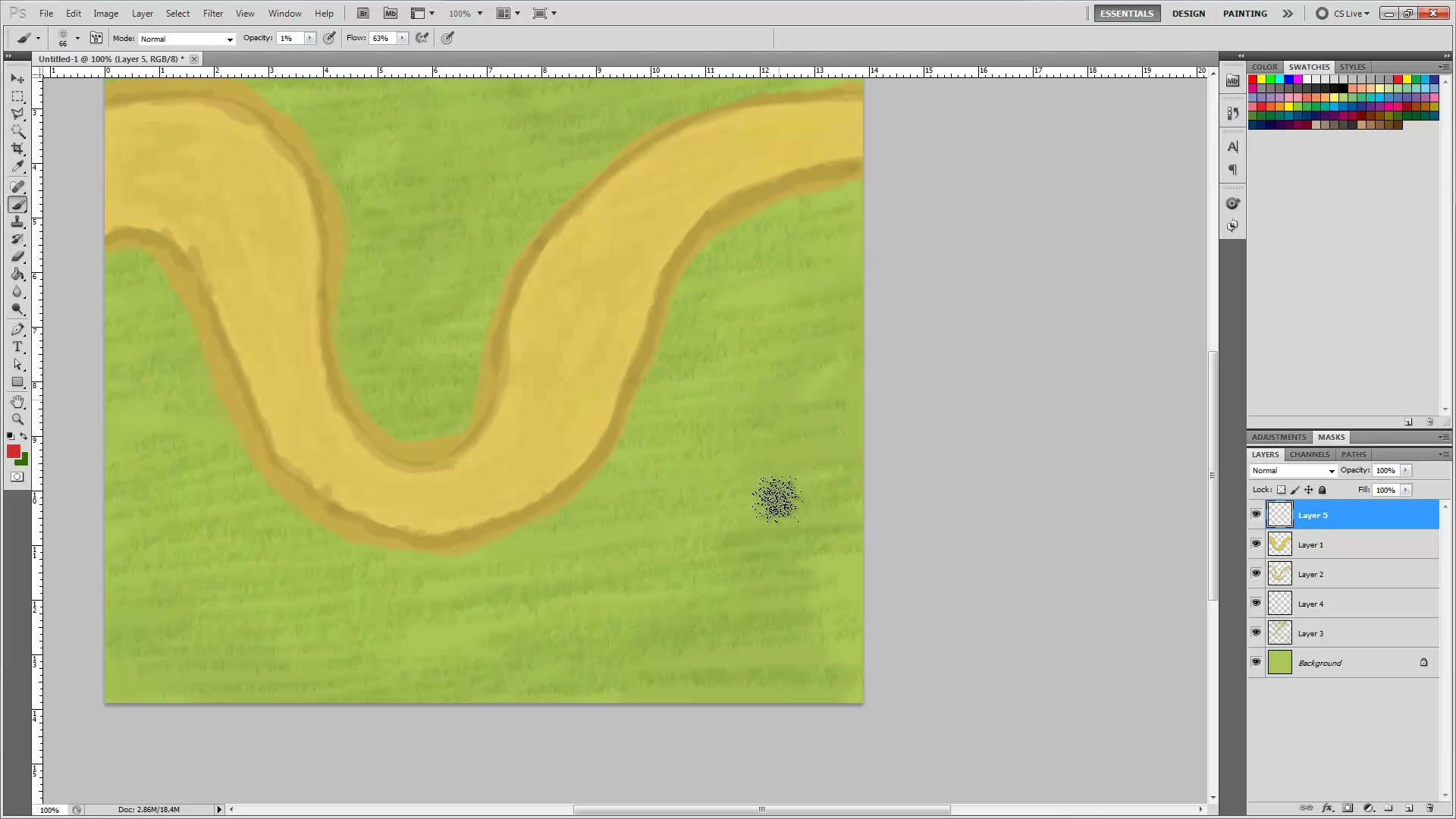The width and height of the screenshot is (1456, 819).
Task: Toggle the Brush panel button
Action: point(96,38)
